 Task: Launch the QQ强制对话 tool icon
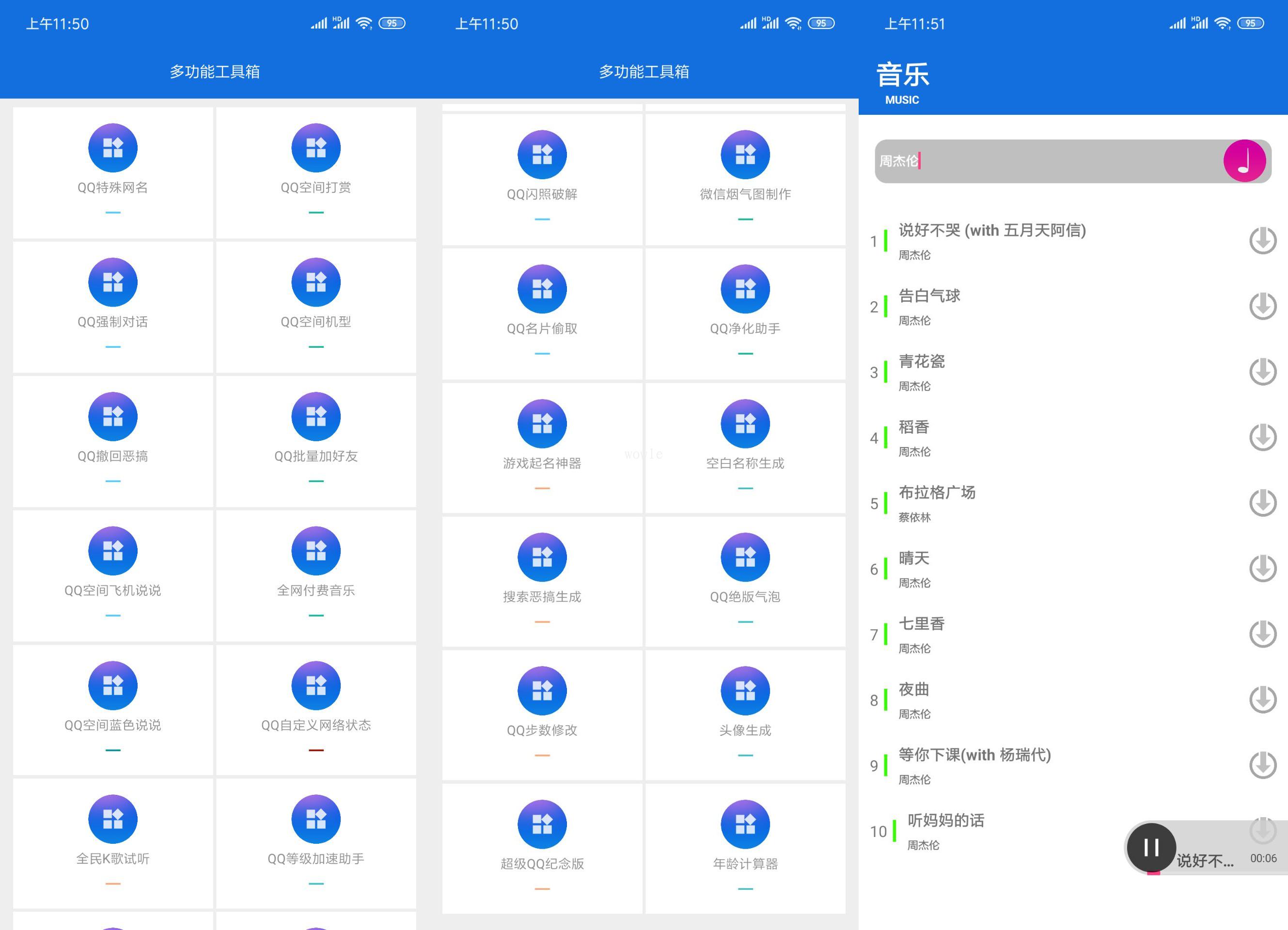pyautogui.click(x=112, y=282)
